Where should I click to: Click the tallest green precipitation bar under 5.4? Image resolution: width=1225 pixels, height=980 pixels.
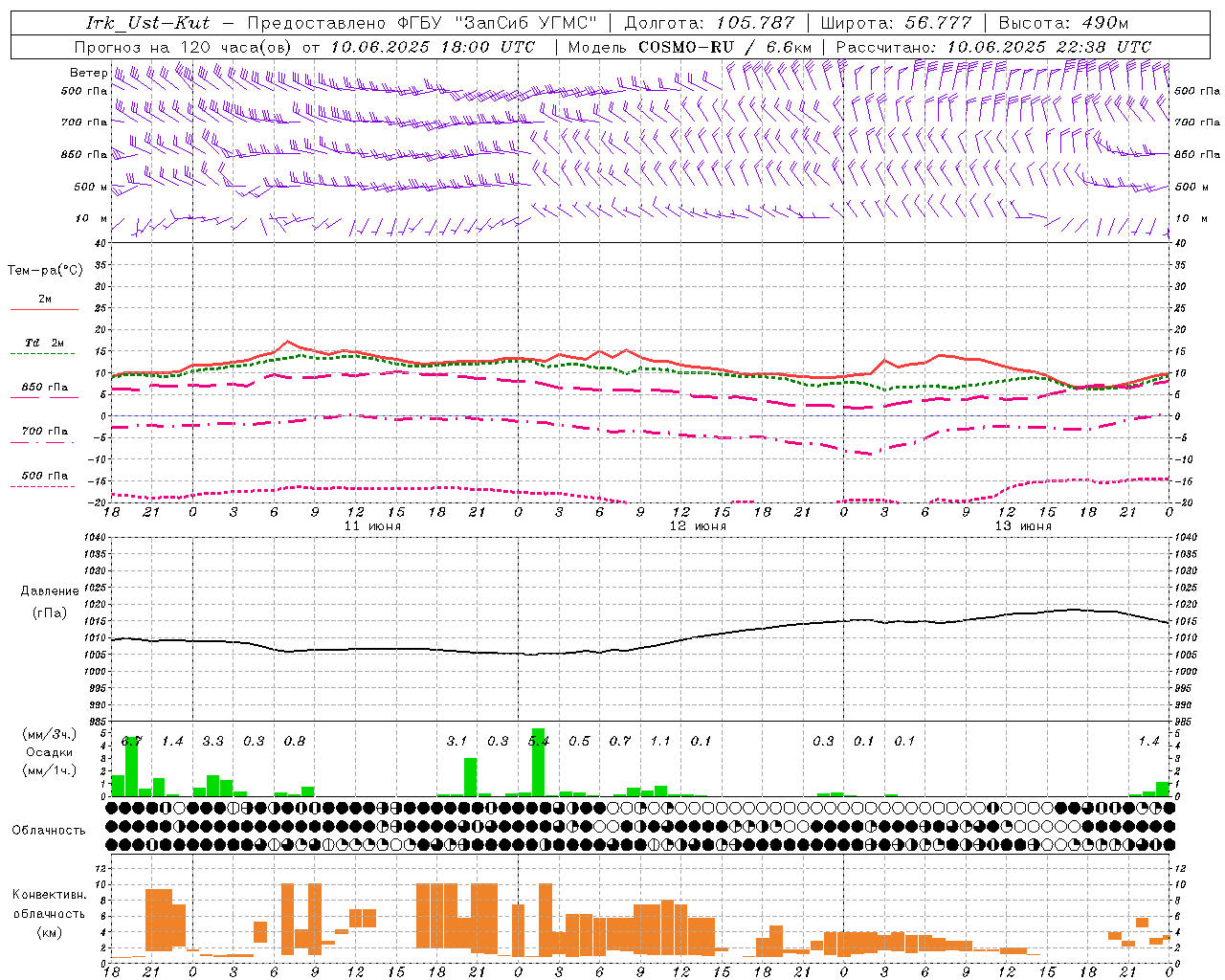(538, 763)
